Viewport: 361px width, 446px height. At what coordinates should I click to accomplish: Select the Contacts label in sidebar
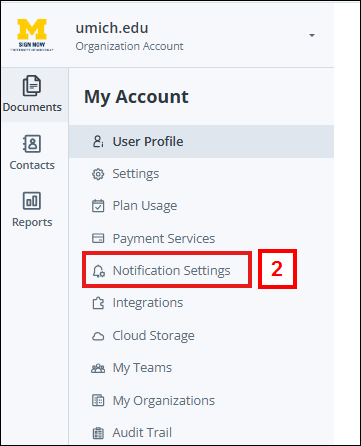32,165
